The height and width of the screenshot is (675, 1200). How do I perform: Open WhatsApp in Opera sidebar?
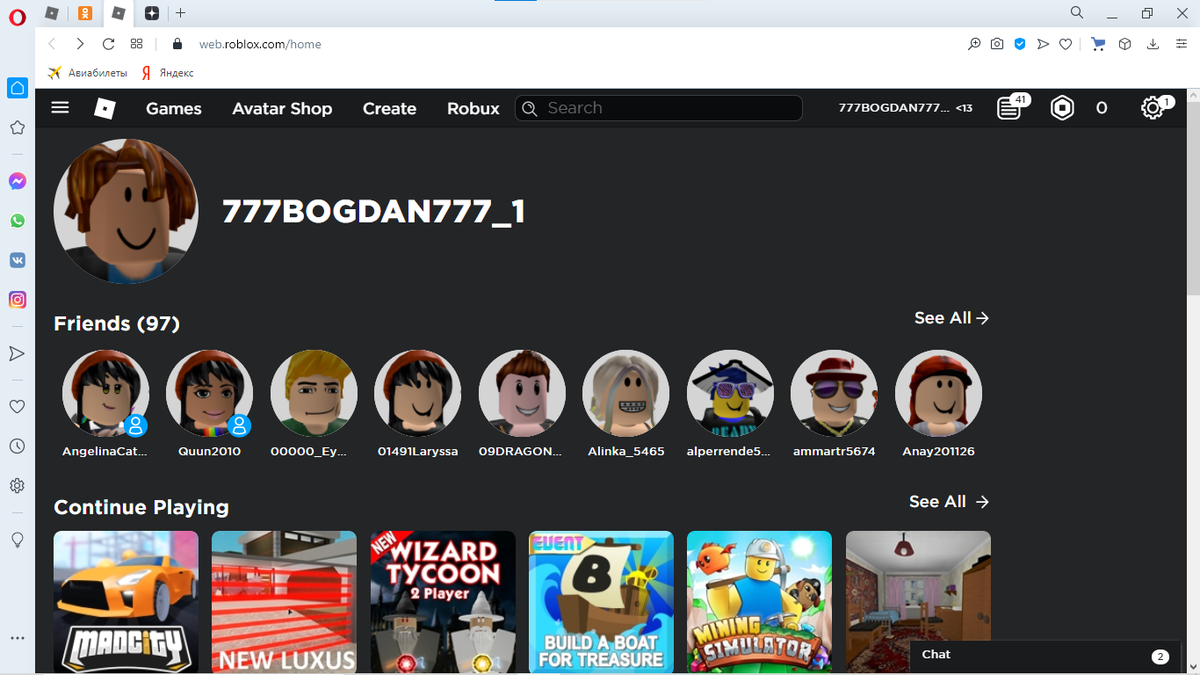(17, 221)
